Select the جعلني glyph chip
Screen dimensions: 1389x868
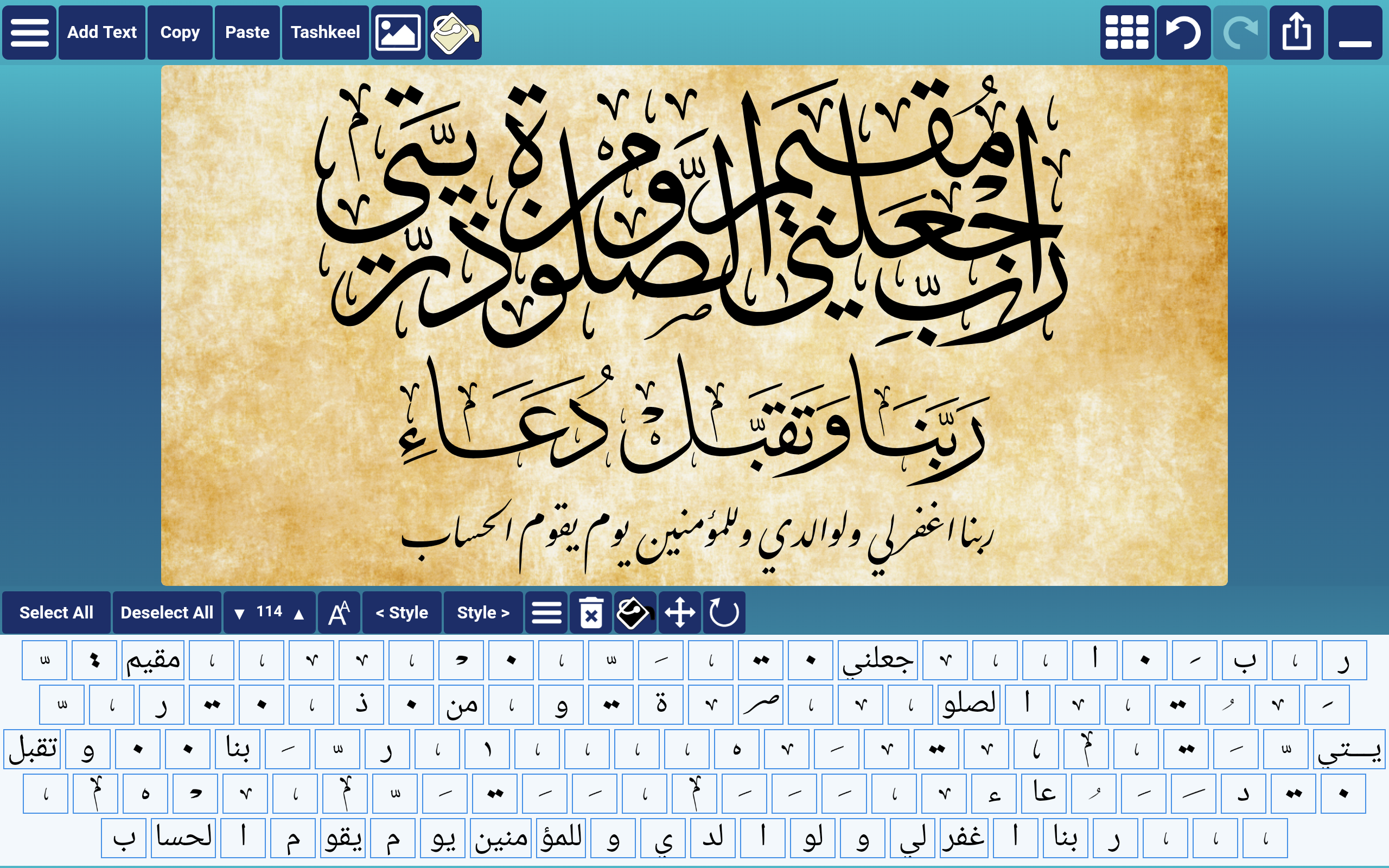point(877,660)
